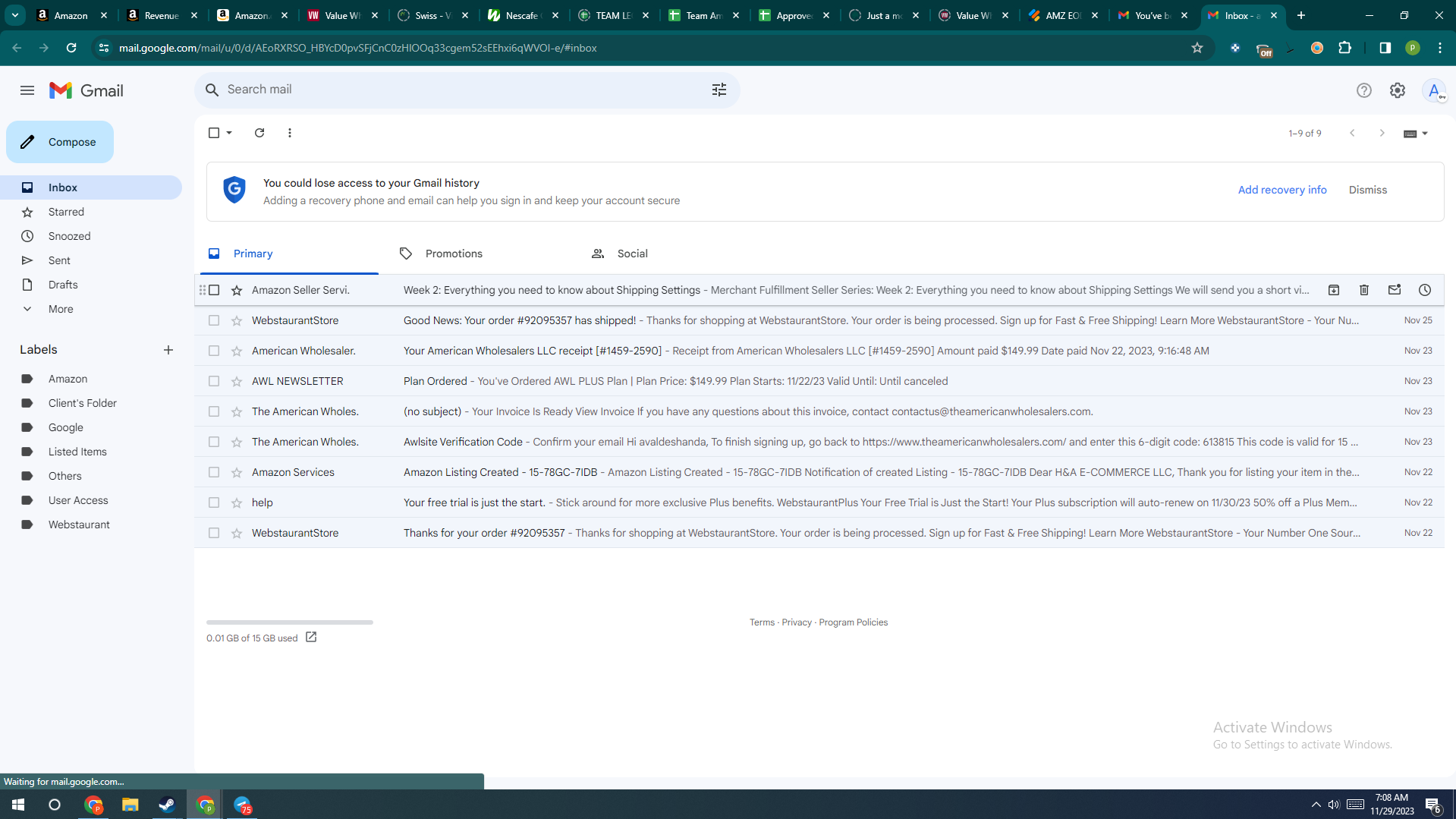
Task: Tick the select-all checkbox in the toolbar
Action: [x=214, y=133]
